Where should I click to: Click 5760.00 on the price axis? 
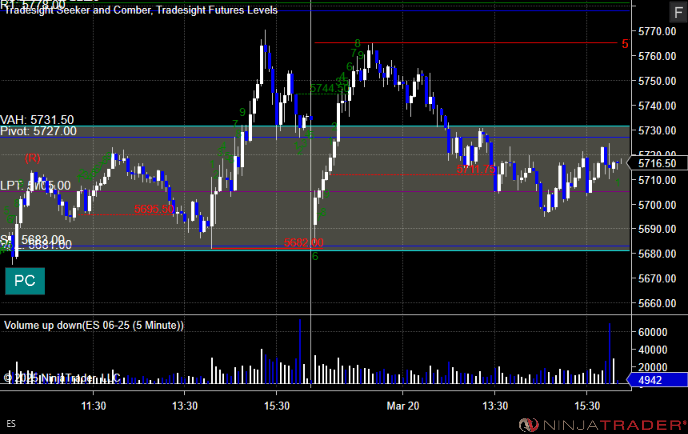657,56
